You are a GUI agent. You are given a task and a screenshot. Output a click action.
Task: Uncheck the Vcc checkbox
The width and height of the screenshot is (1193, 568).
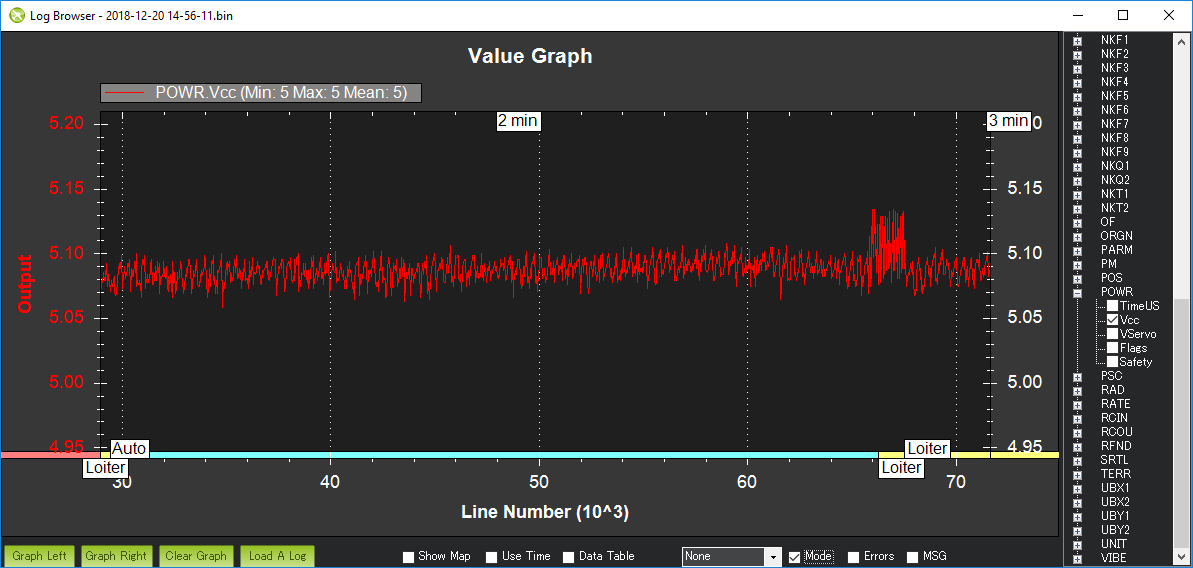(1112, 320)
